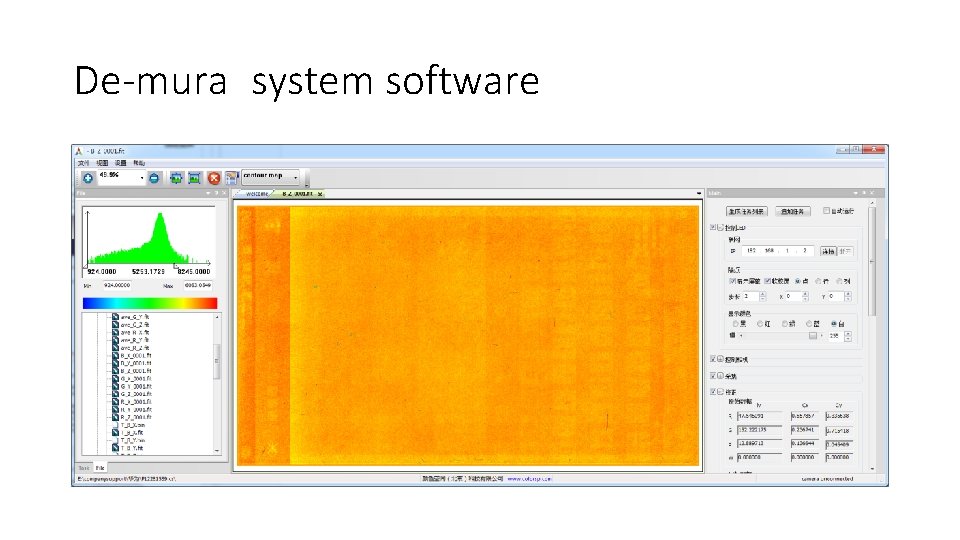Screen dimensions: 960x540
Task: Choose the 白 display color radio
Action: [x=834, y=323]
